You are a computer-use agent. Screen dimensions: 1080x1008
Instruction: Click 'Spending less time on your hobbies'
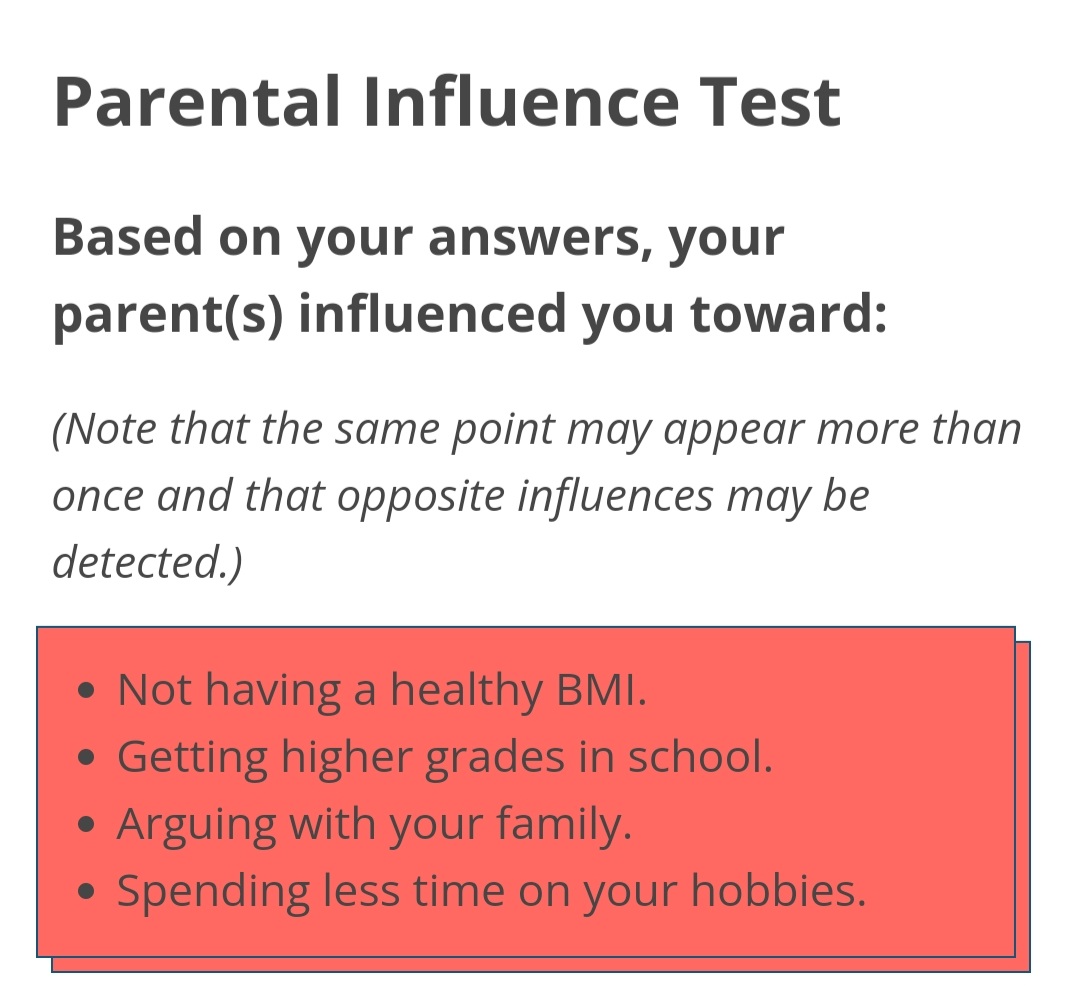click(x=491, y=891)
